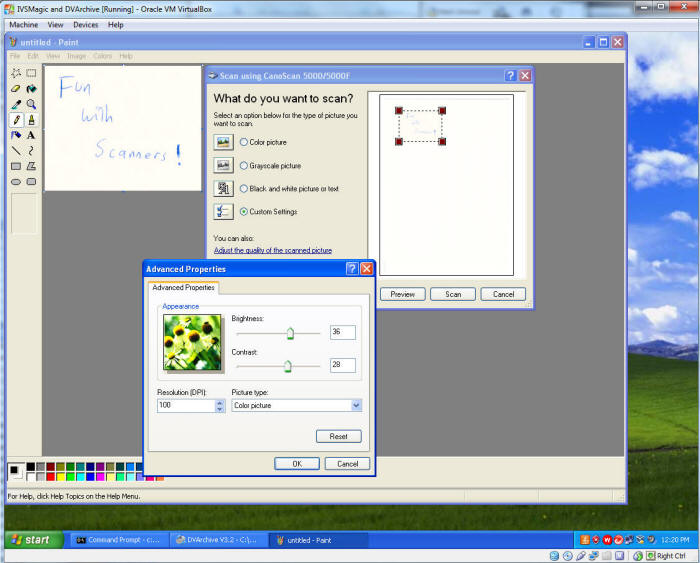
Task: Select the straight Line tool
Action: [x=16, y=150]
